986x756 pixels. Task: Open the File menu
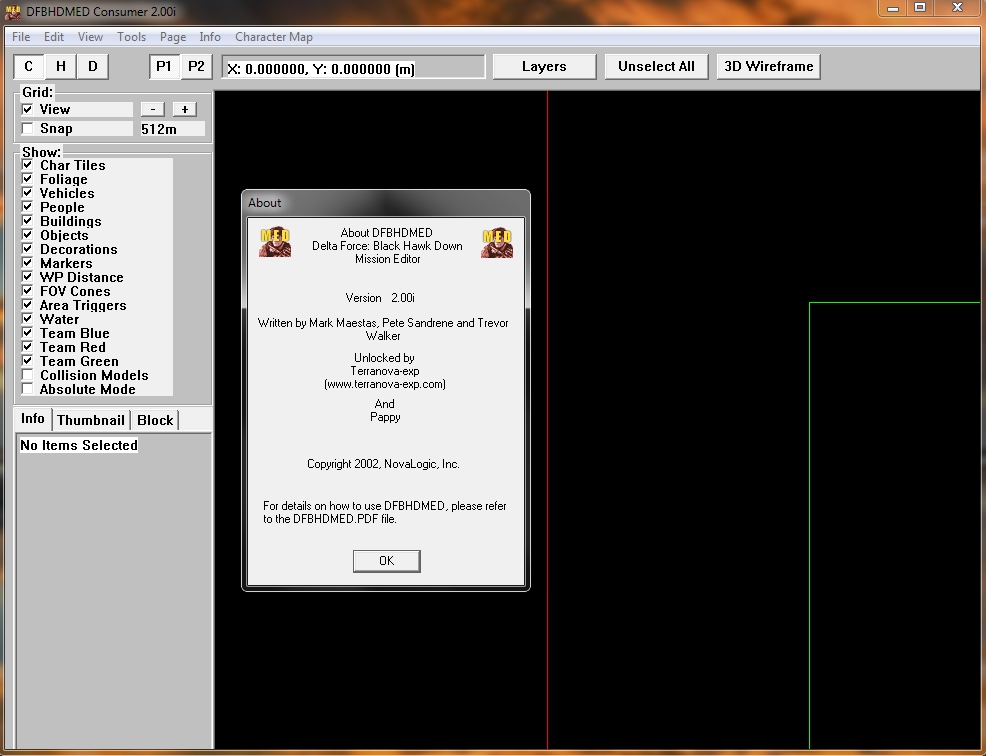coord(21,36)
